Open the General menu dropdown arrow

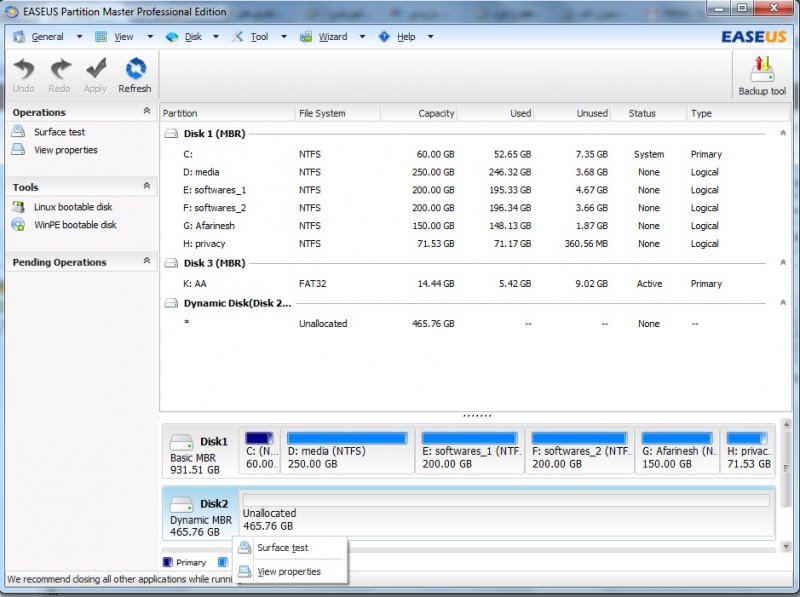[79, 37]
